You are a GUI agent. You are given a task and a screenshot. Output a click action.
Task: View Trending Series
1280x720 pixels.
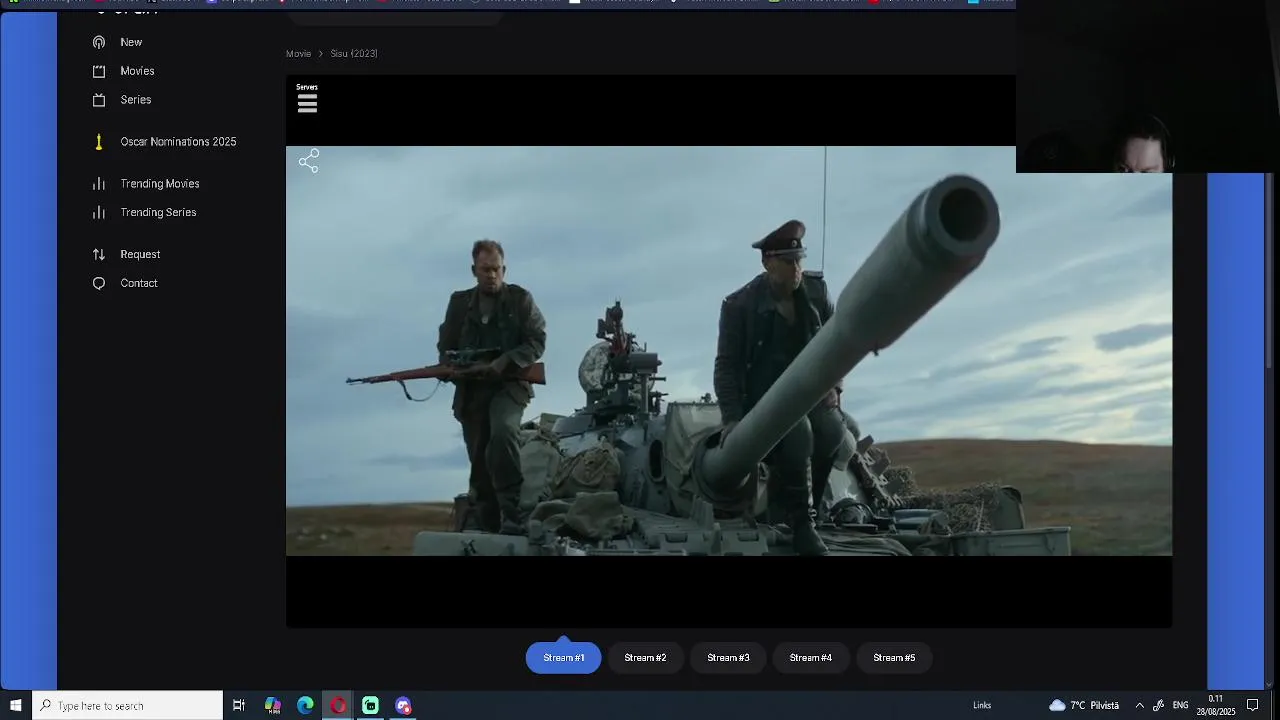[158, 212]
